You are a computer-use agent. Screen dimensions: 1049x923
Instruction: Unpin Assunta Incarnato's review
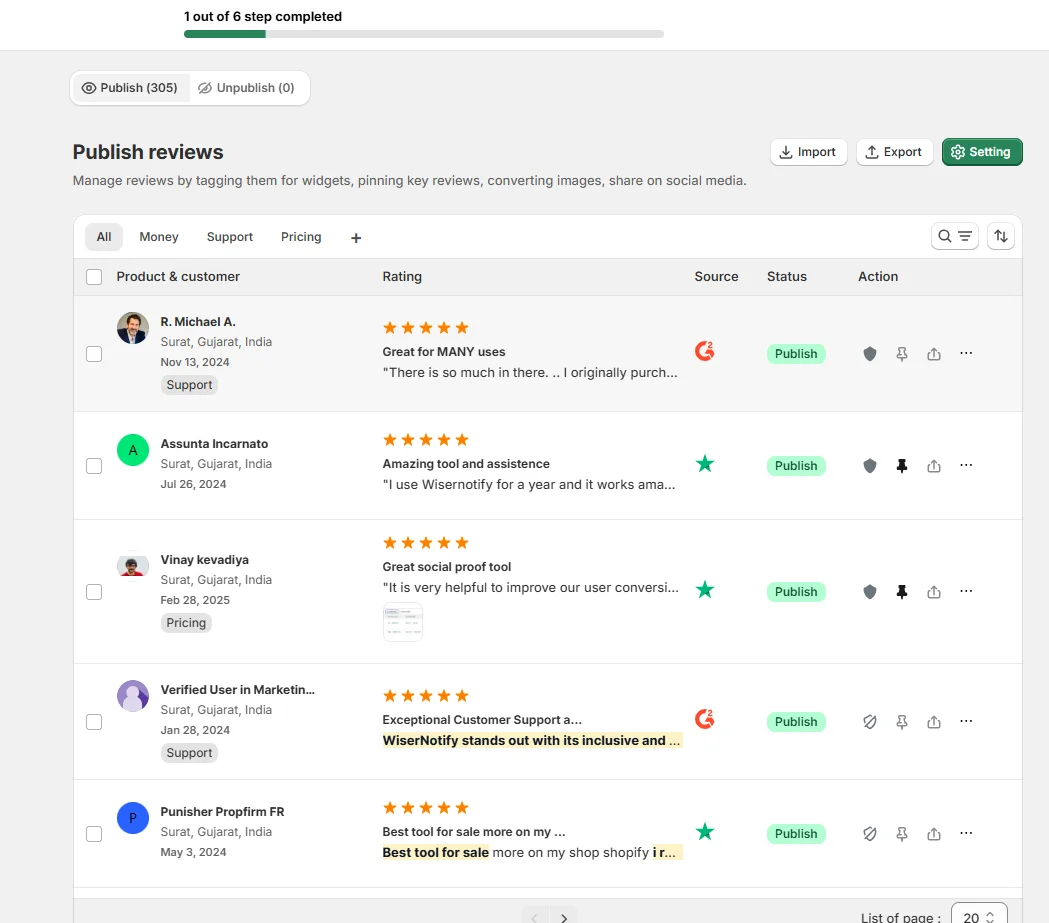tap(902, 466)
